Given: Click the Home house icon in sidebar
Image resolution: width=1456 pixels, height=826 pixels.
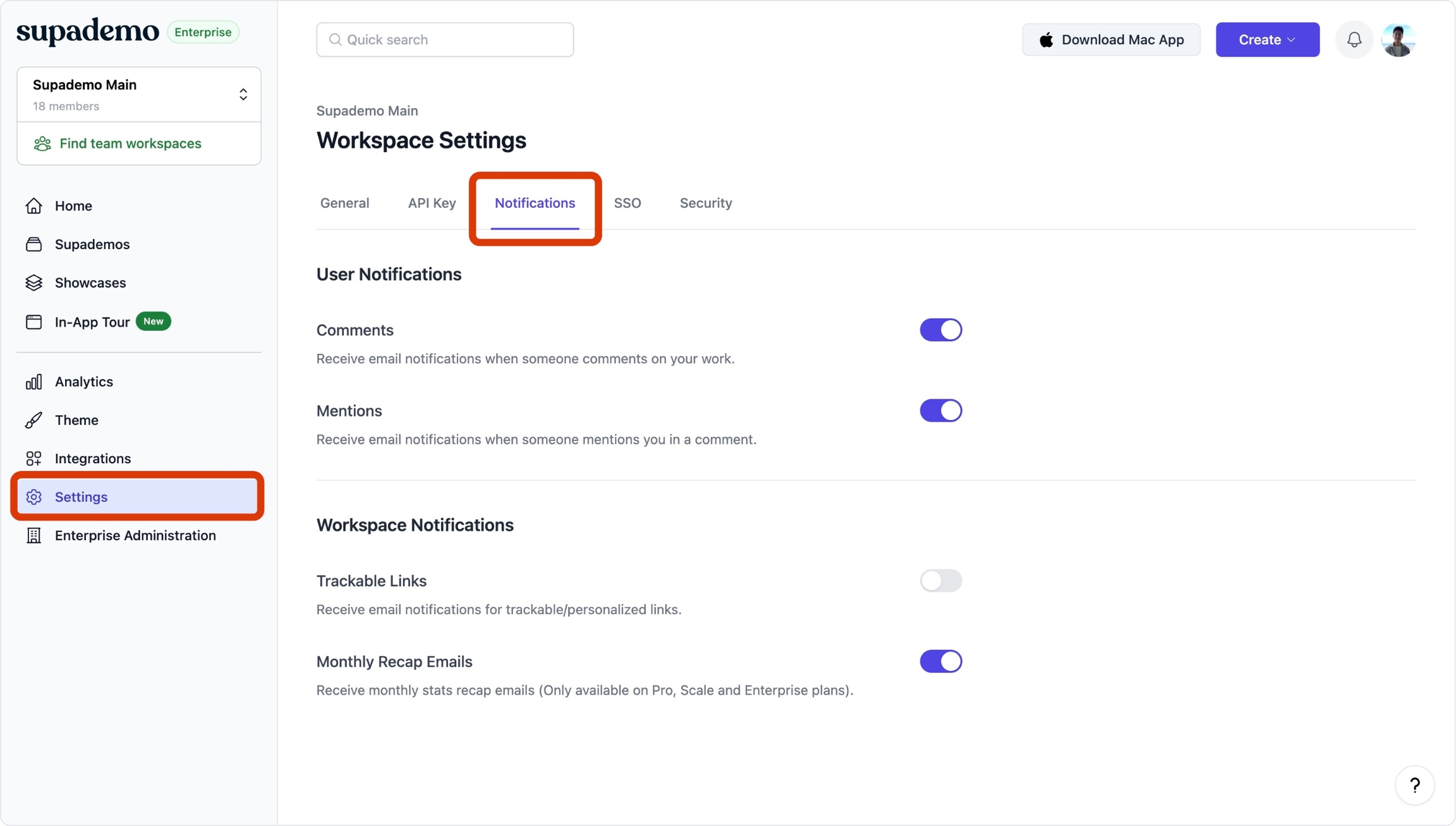Looking at the screenshot, I should click(34, 206).
